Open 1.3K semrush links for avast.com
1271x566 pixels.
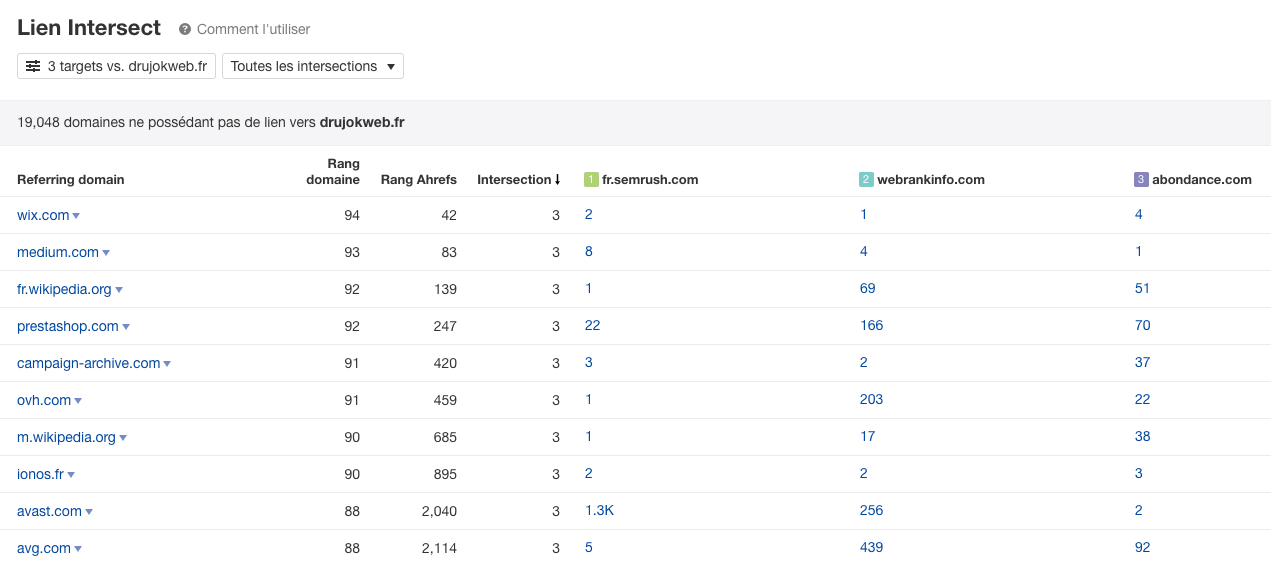599,510
